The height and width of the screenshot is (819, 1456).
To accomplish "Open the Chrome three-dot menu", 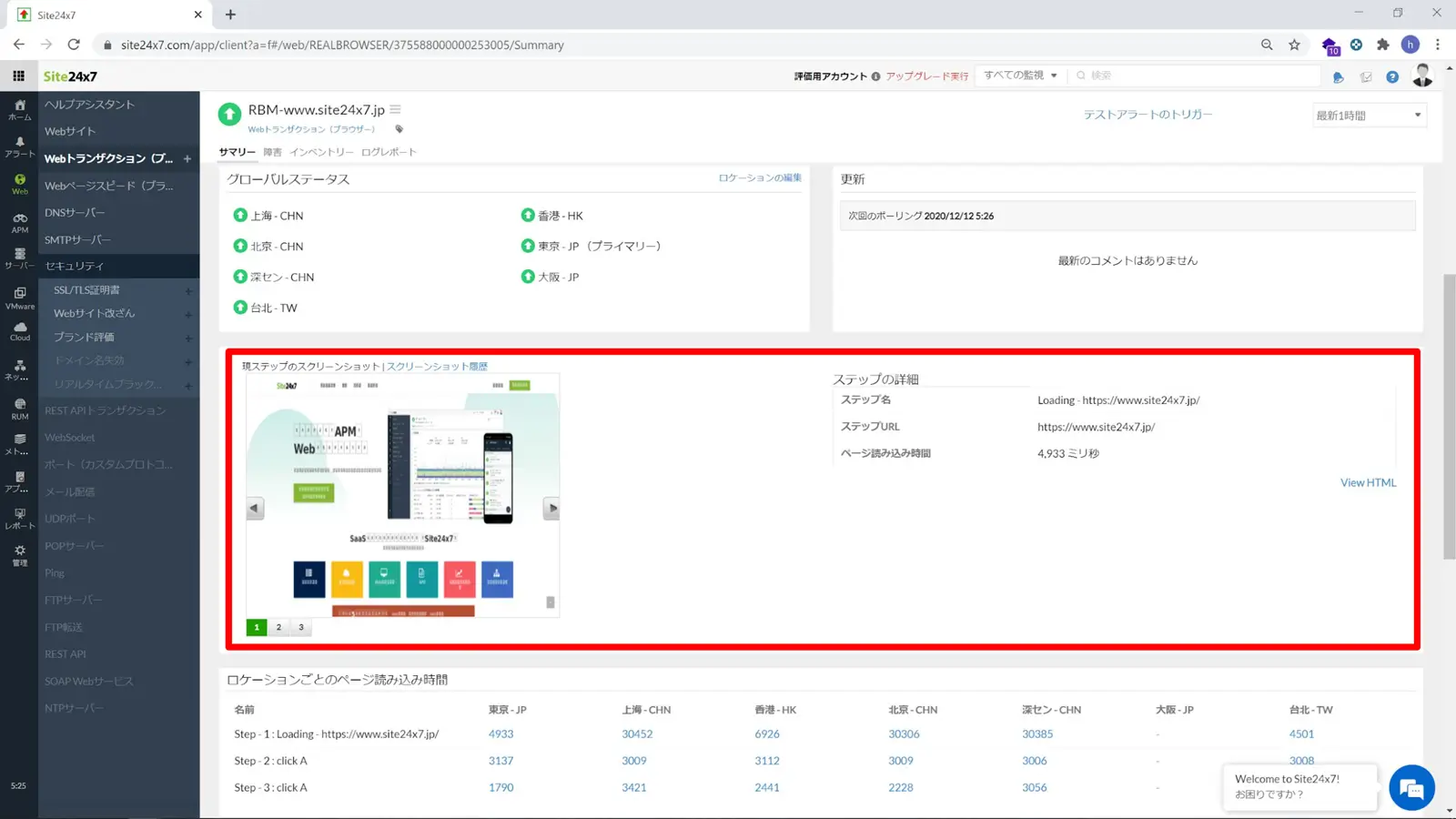I will tap(1438, 45).
